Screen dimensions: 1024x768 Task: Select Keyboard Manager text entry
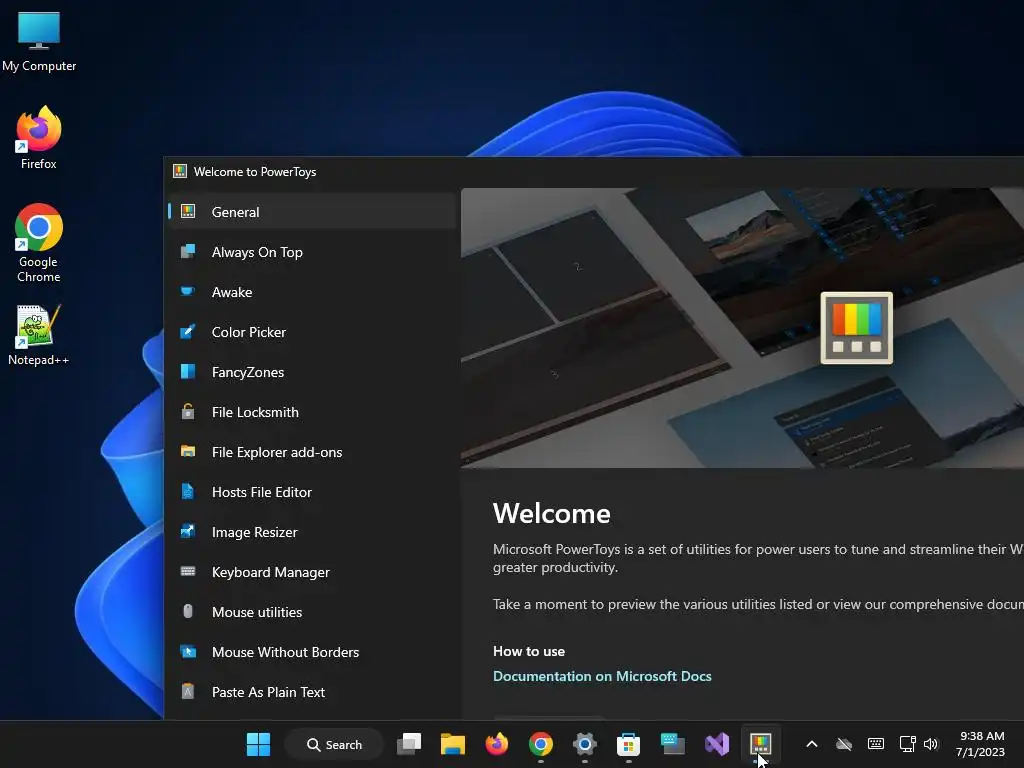[x=270, y=572]
